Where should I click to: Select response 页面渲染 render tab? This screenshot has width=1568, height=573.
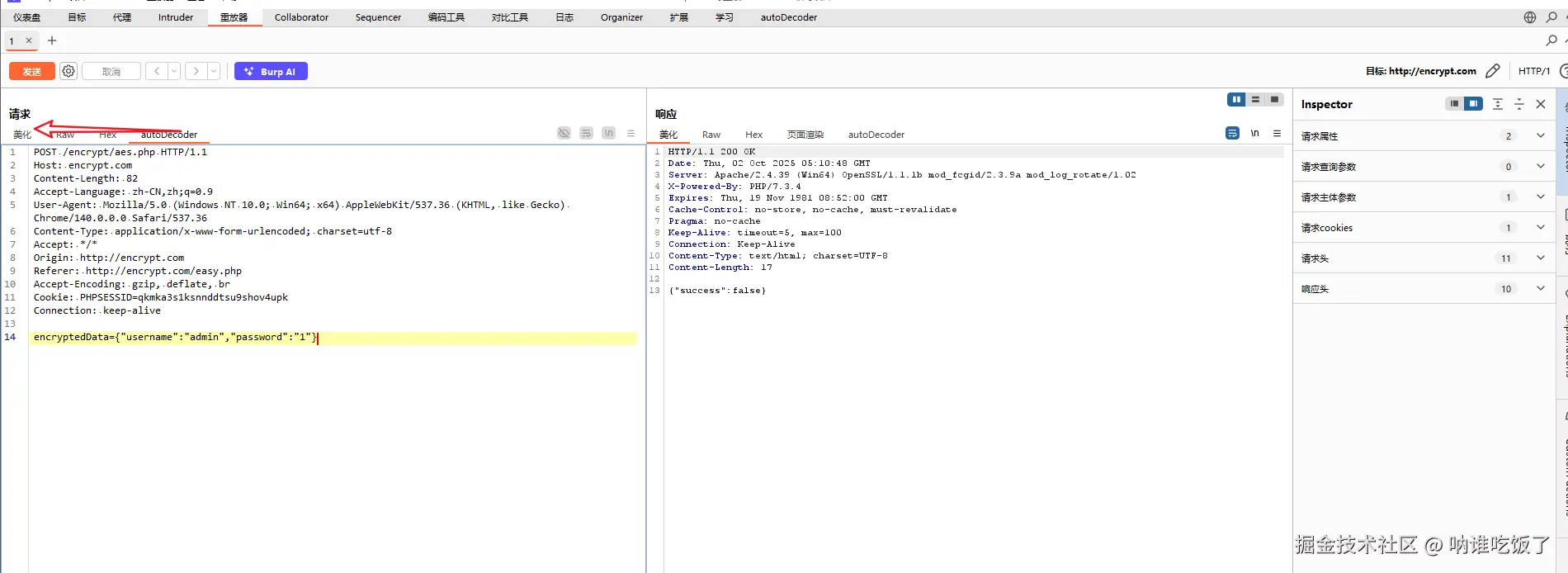coord(805,135)
